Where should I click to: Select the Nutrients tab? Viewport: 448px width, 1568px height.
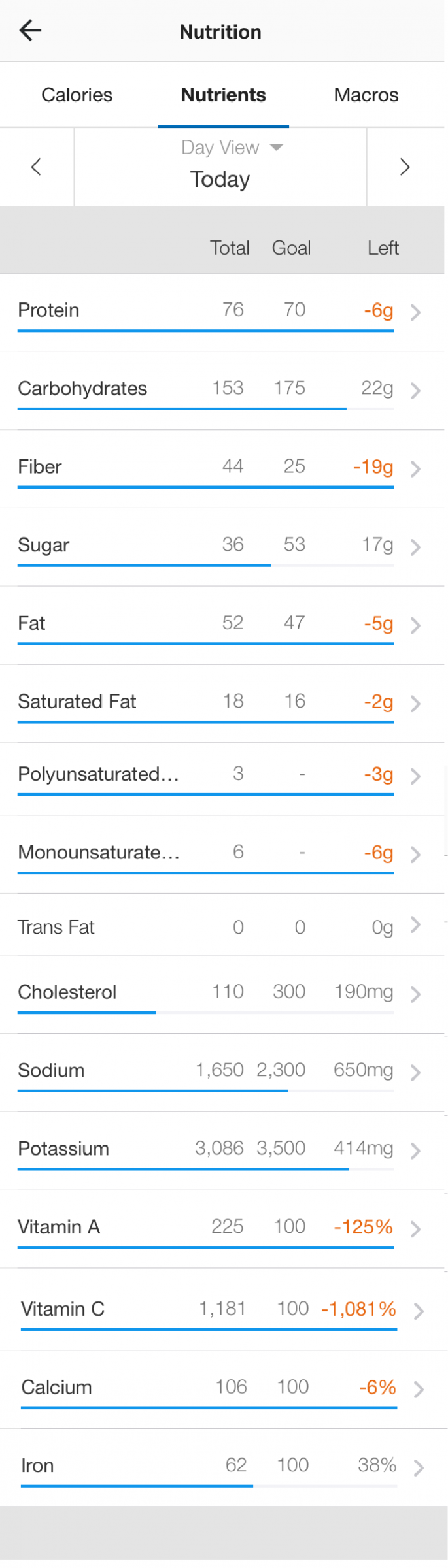click(224, 95)
